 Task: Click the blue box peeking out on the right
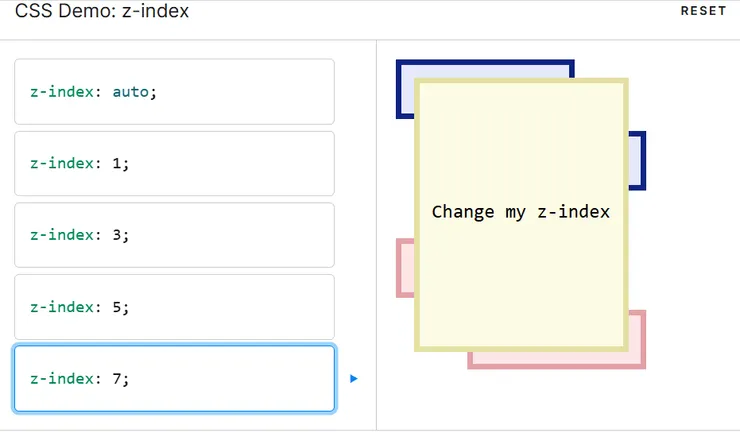point(637,160)
